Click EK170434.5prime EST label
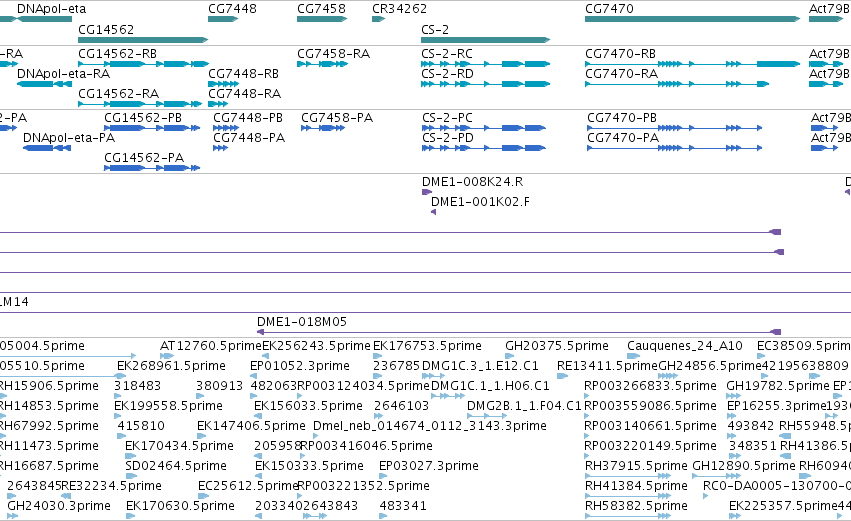Screen dimensions: 851x521 pyautogui.click(x=180, y=446)
